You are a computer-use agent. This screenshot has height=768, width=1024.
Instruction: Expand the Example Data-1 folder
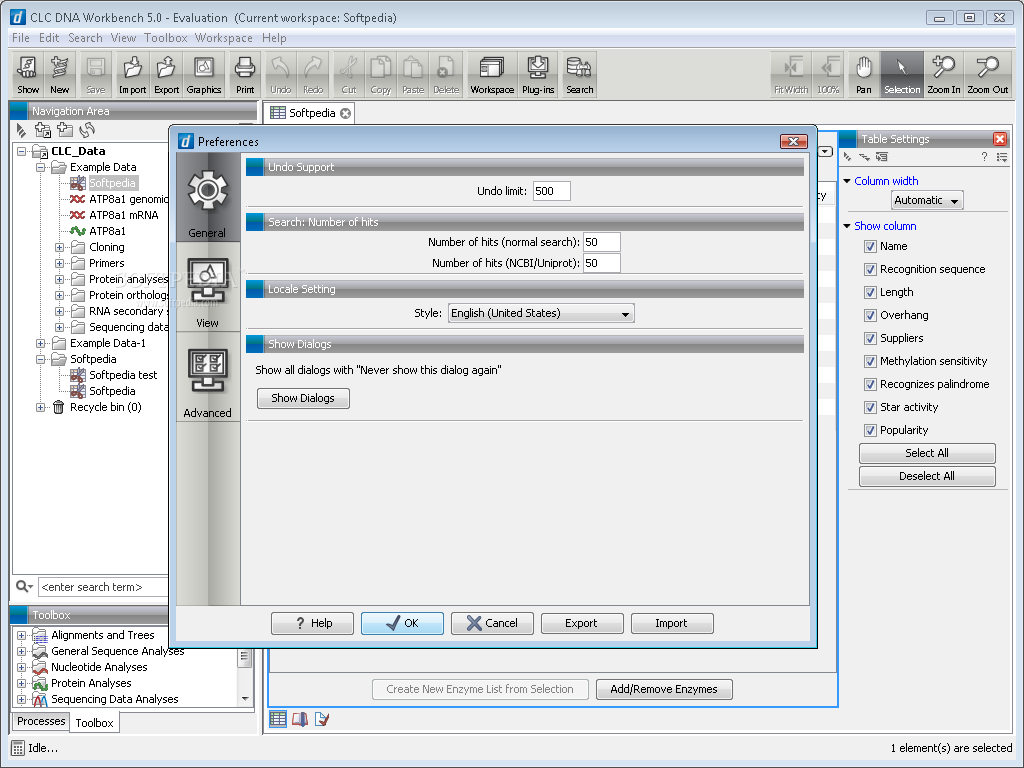pyautogui.click(x=40, y=343)
